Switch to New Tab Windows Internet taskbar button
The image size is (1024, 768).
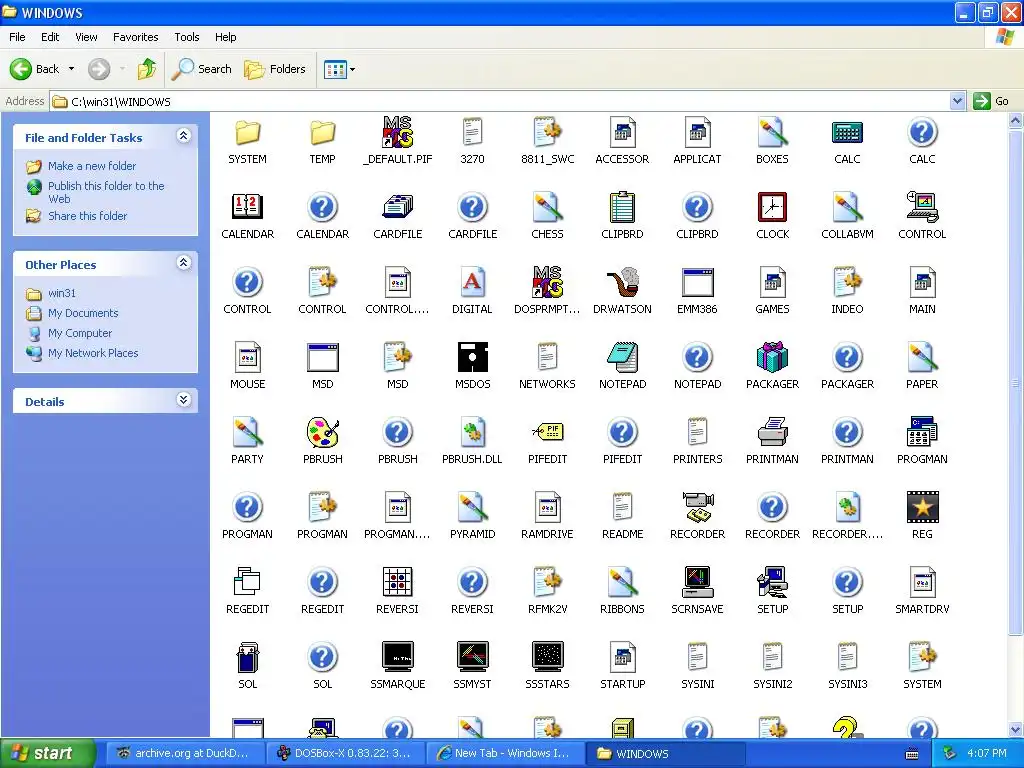coord(505,753)
